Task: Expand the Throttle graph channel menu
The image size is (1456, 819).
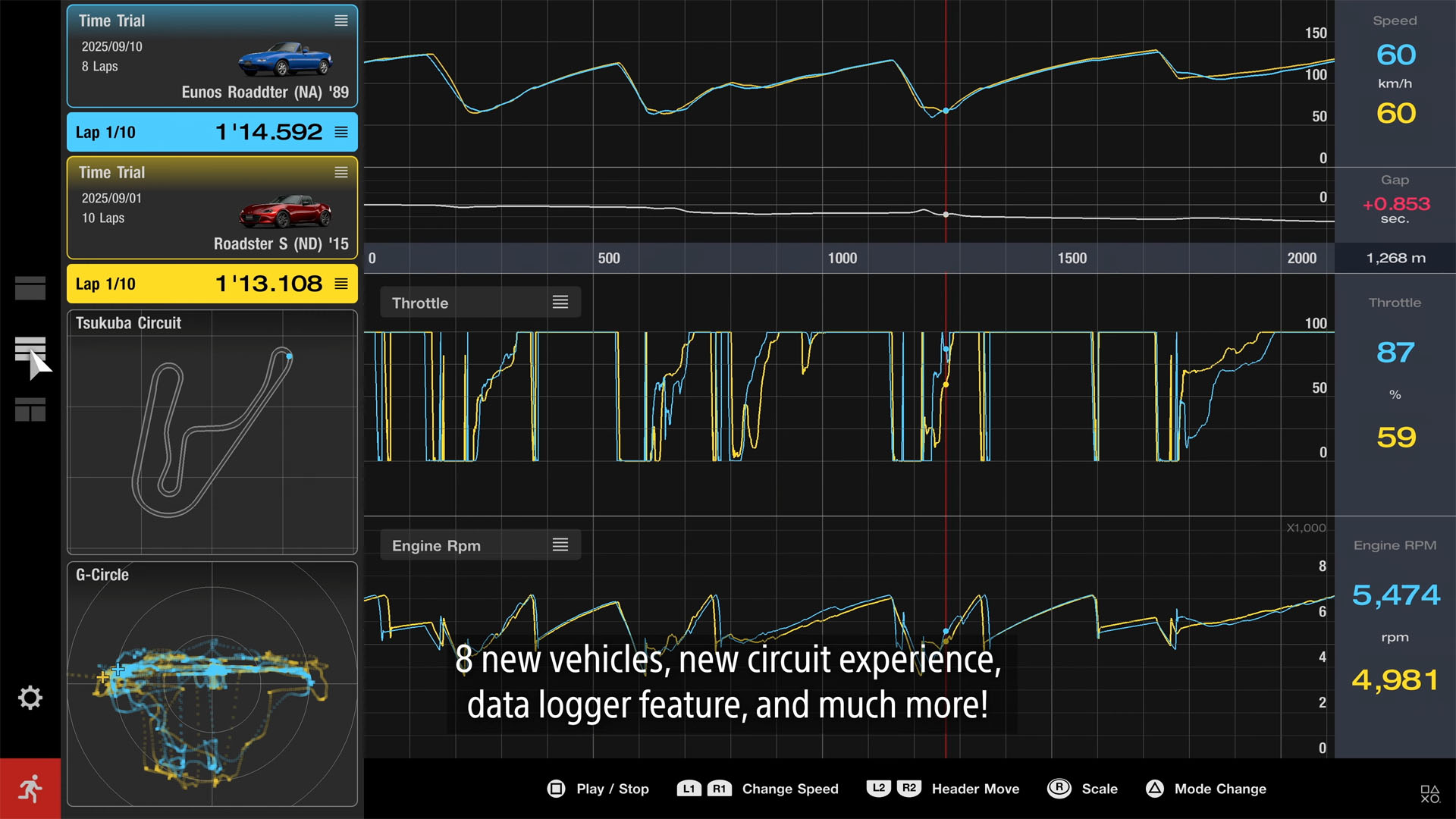Action: pos(560,303)
